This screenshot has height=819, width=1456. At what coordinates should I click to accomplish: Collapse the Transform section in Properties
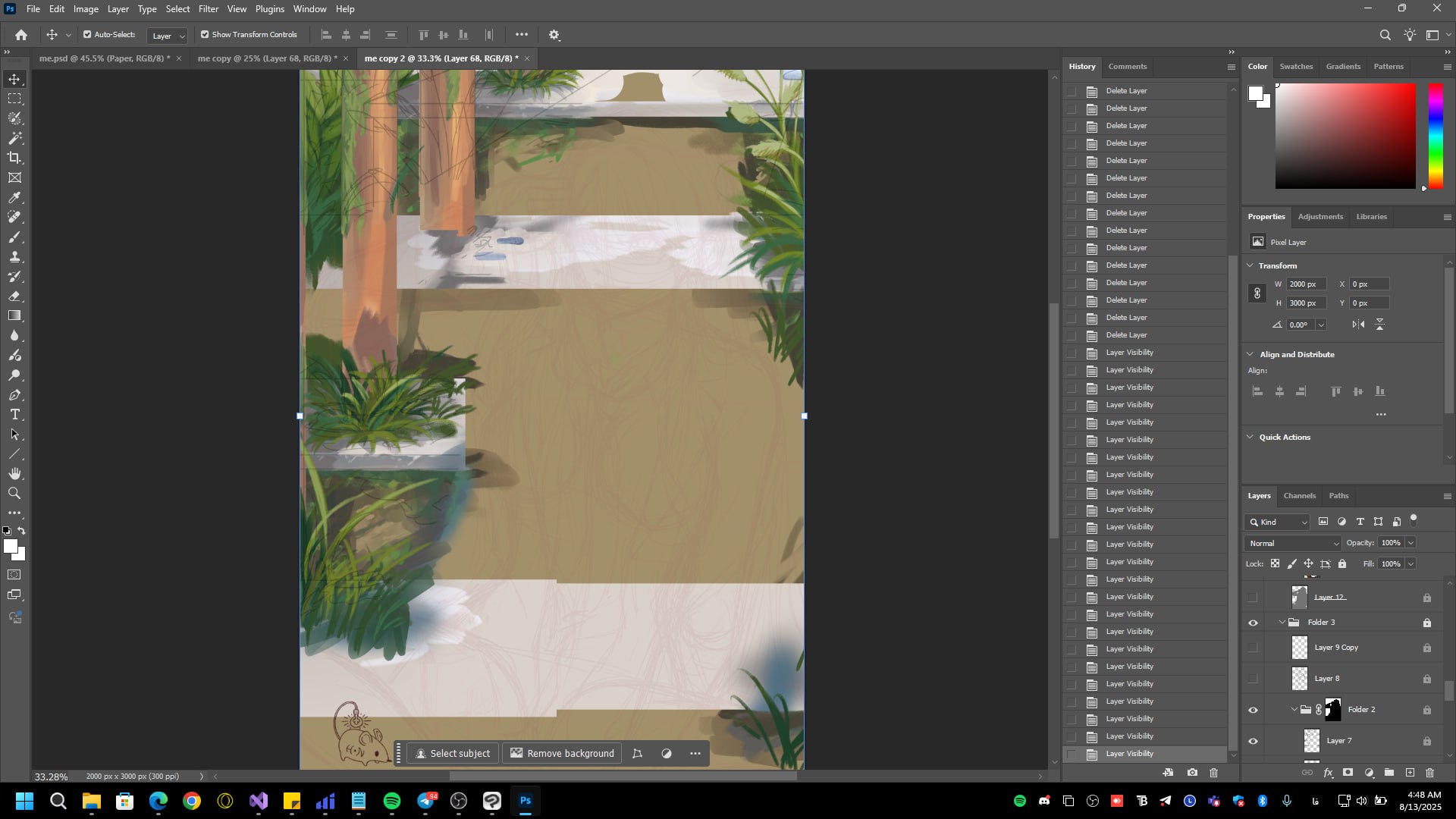1250,265
